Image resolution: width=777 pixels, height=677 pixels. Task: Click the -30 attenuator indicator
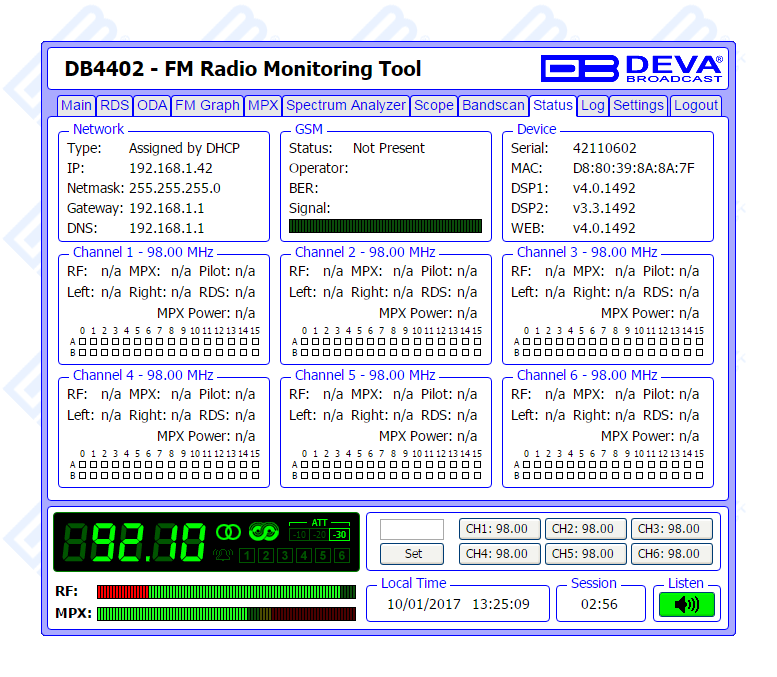(341, 534)
